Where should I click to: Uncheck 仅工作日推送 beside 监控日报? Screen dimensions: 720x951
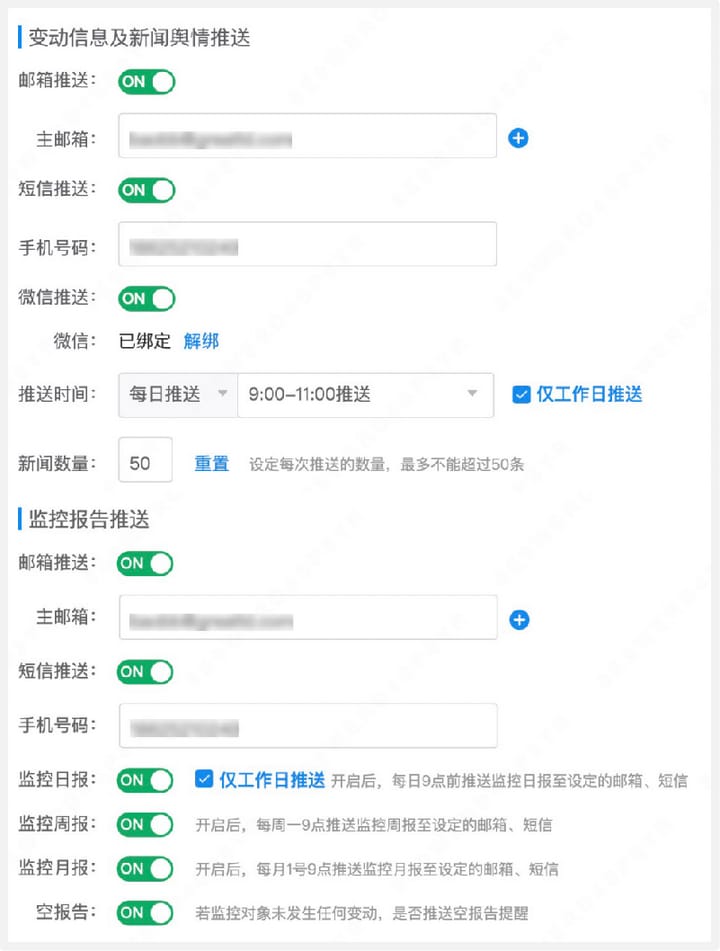click(x=204, y=780)
